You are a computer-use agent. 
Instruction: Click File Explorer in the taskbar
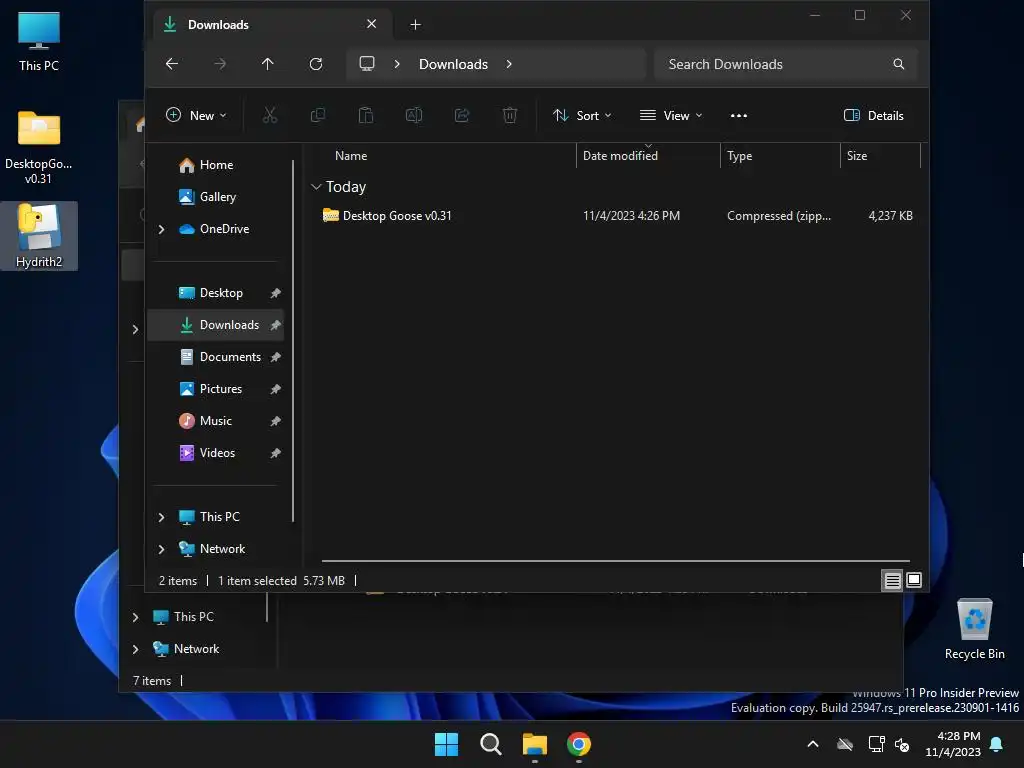pyautogui.click(x=535, y=744)
